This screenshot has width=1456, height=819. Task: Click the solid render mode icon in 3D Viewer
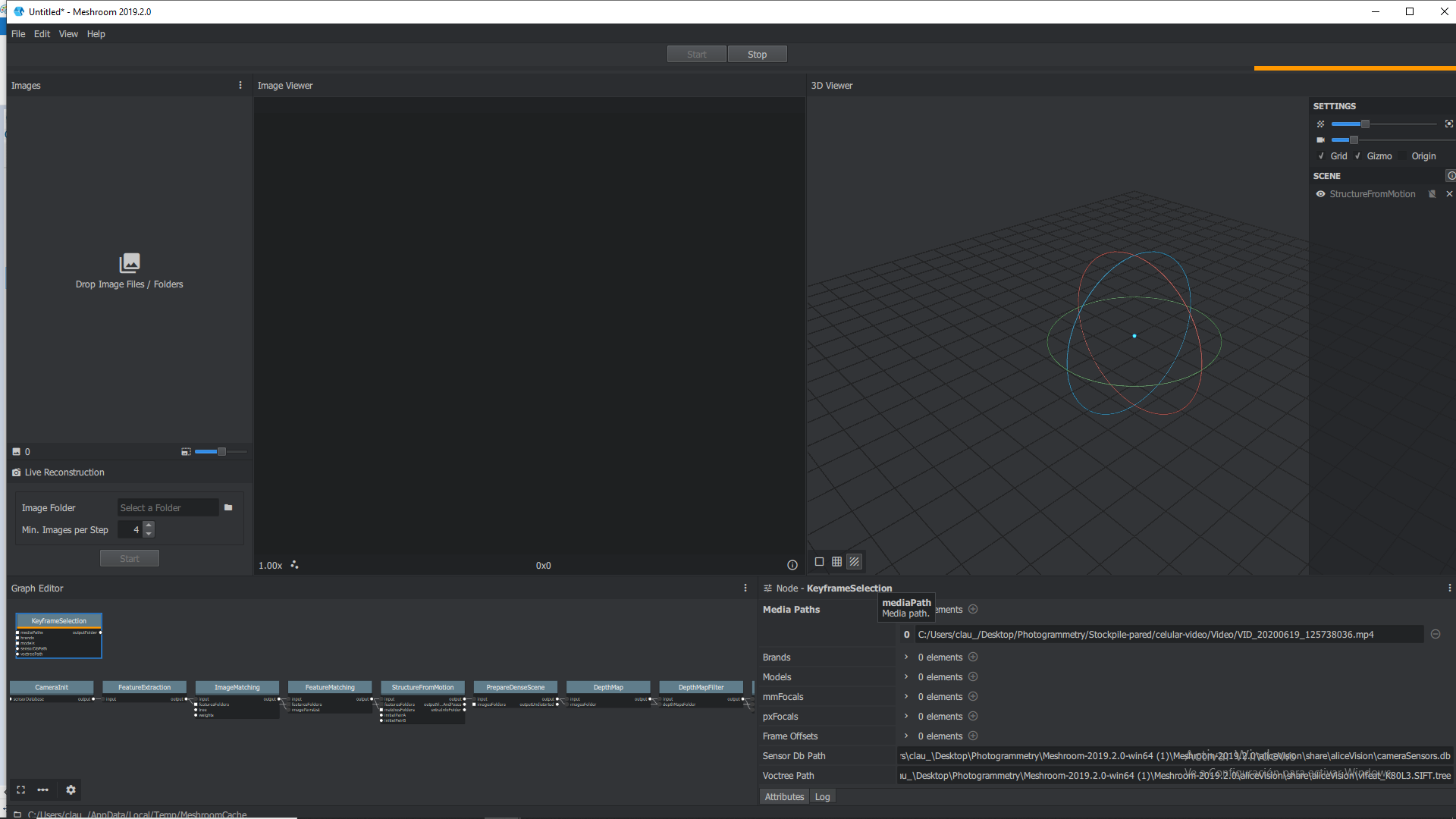[819, 562]
